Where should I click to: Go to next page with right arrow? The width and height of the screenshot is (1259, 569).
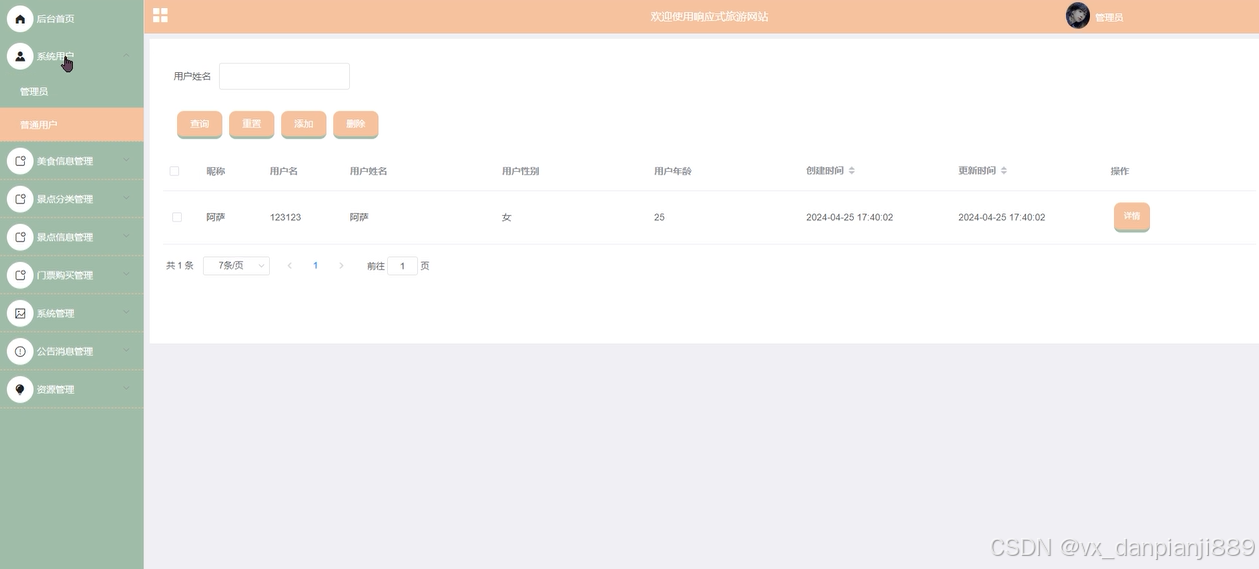coord(341,266)
